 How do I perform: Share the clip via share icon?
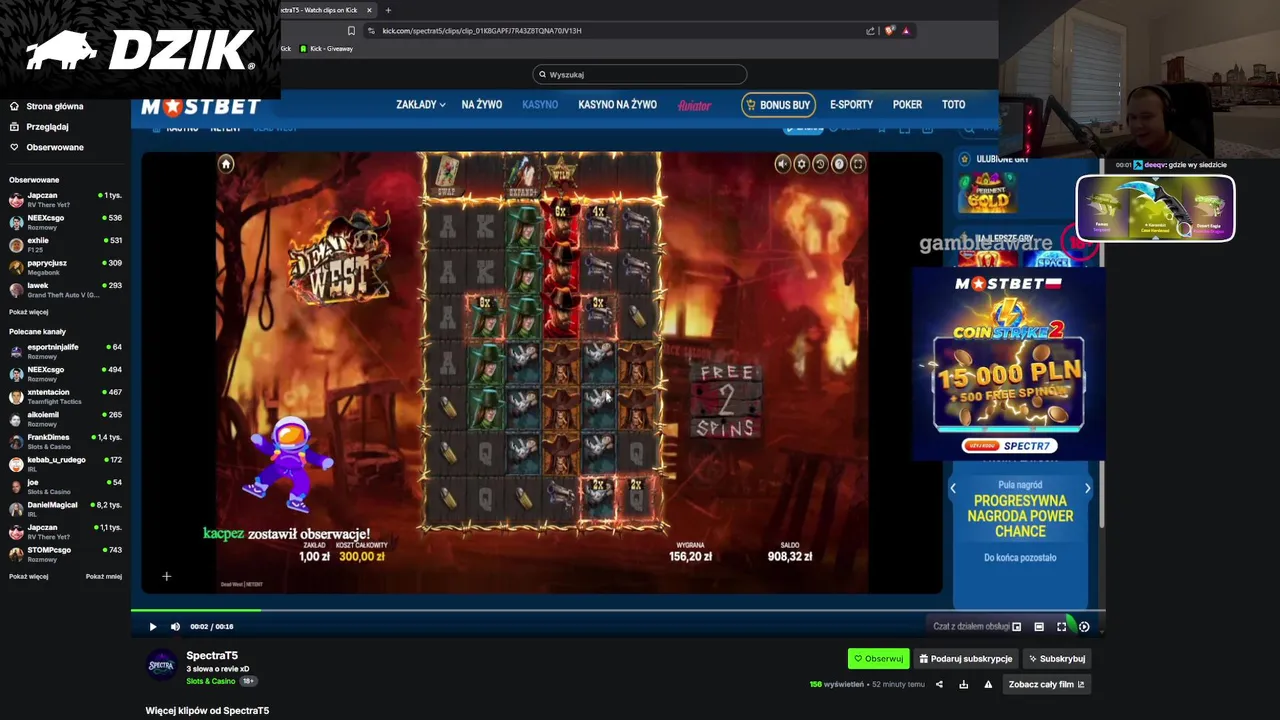point(939,685)
